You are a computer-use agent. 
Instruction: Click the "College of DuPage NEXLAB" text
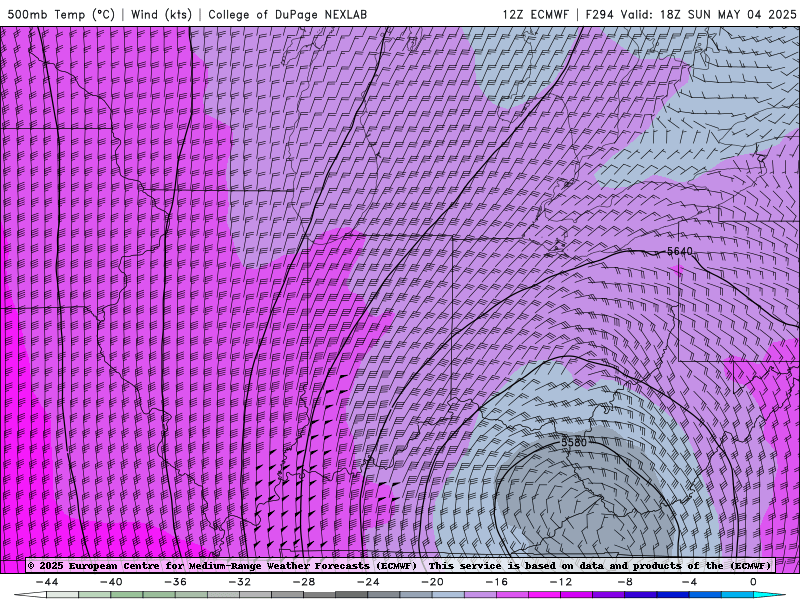coord(287,14)
